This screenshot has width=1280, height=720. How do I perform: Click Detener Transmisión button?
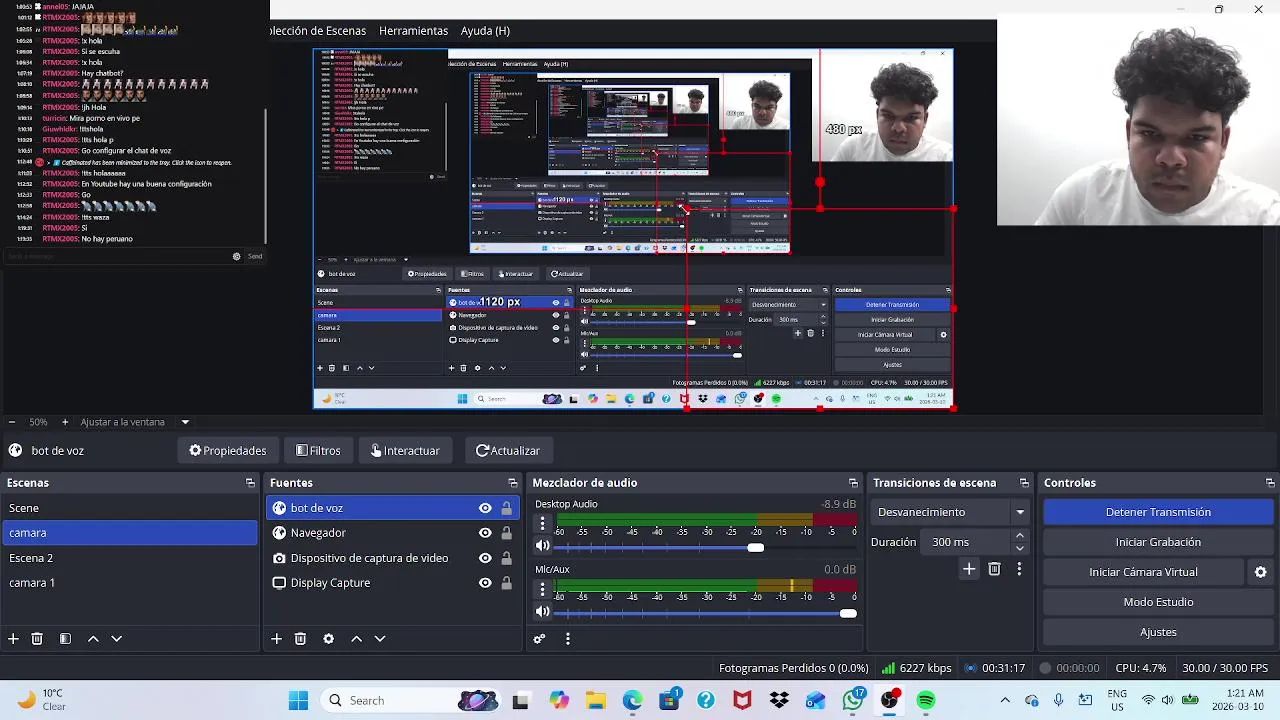(1158, 512)
